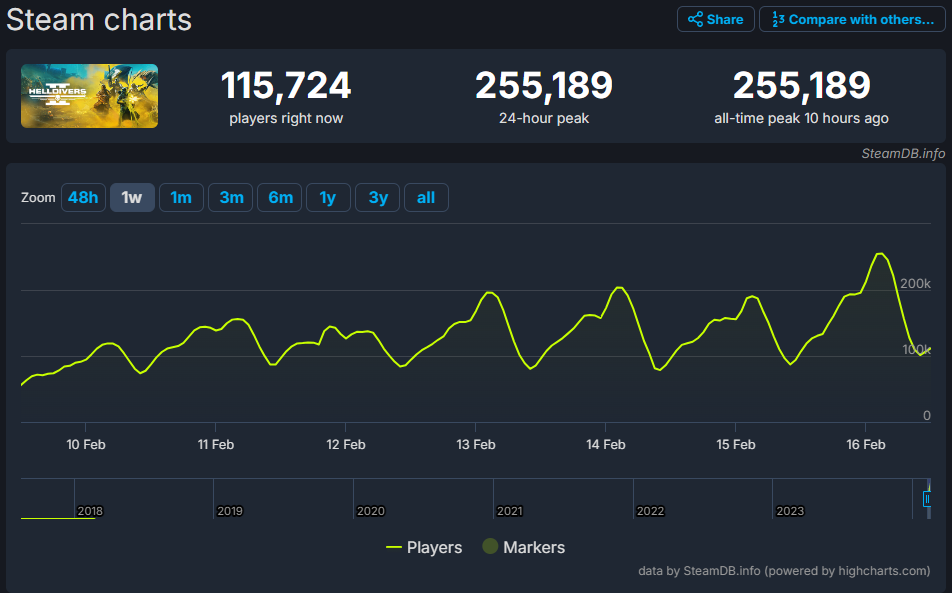This screenshot has width=952, height=593.
Task: Display all-time data with the all button
Action: pyautogui.click(x=426, y=198)
